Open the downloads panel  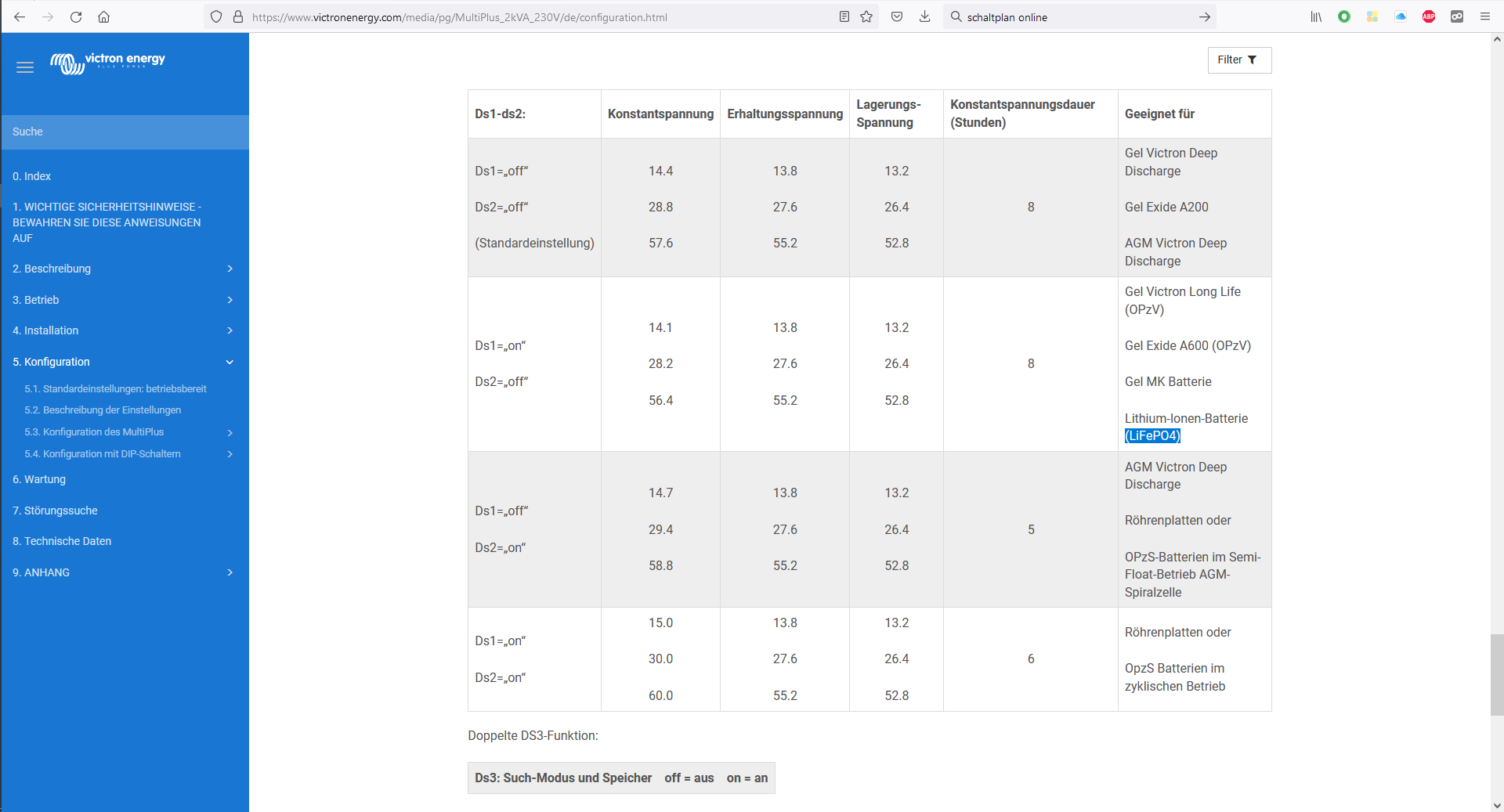coord(924,16)
